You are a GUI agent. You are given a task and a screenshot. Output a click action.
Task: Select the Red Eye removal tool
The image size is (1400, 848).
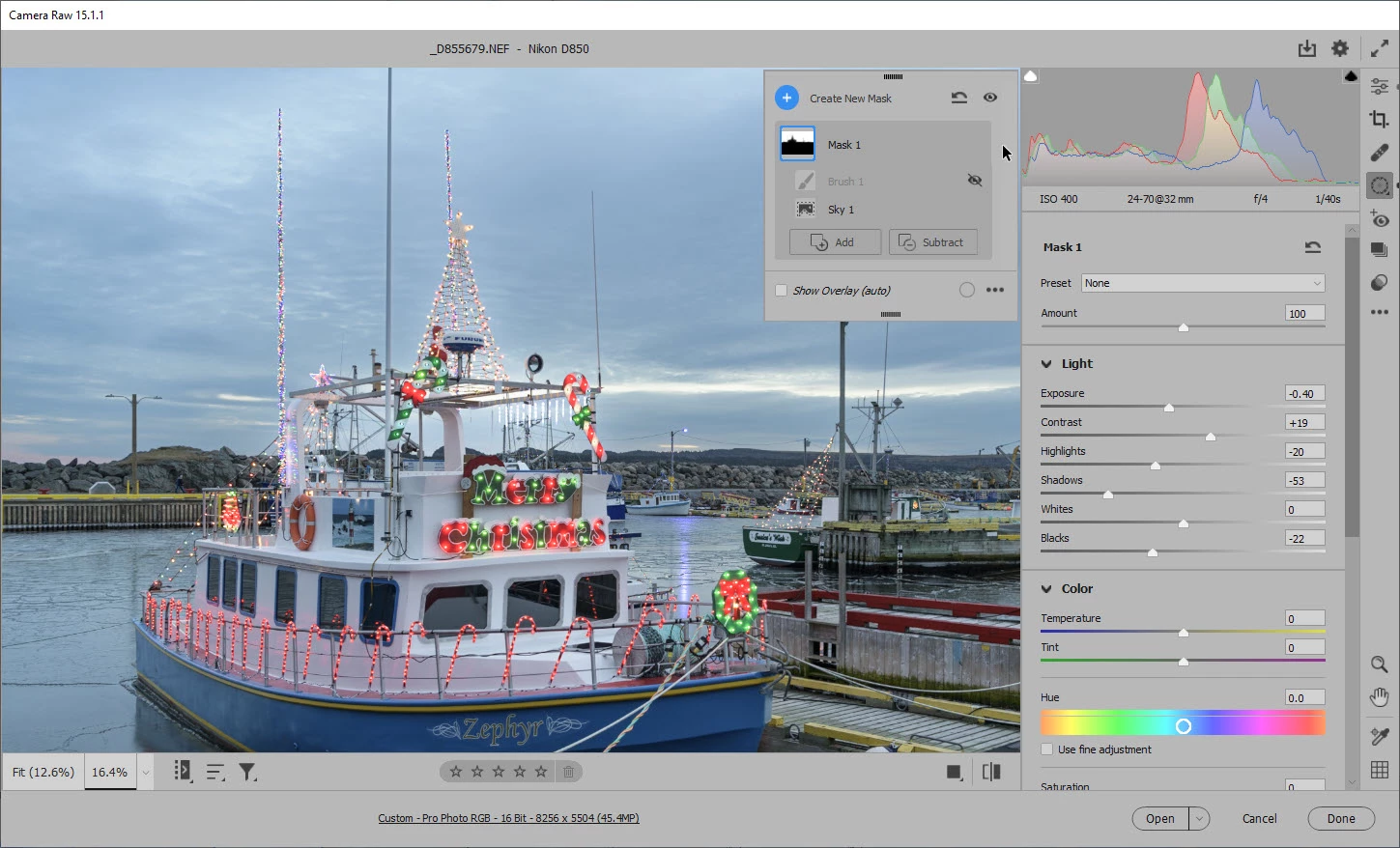tap(1379, 218)
